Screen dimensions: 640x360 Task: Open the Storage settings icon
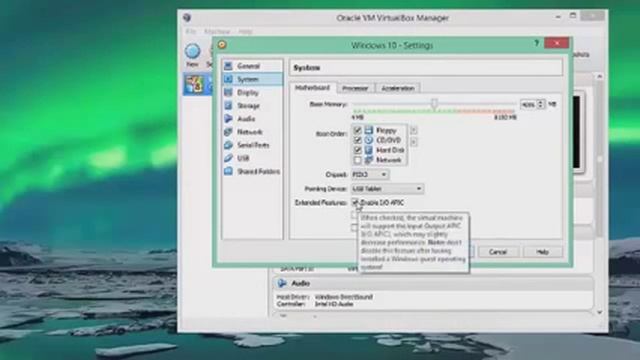(229, 106)
